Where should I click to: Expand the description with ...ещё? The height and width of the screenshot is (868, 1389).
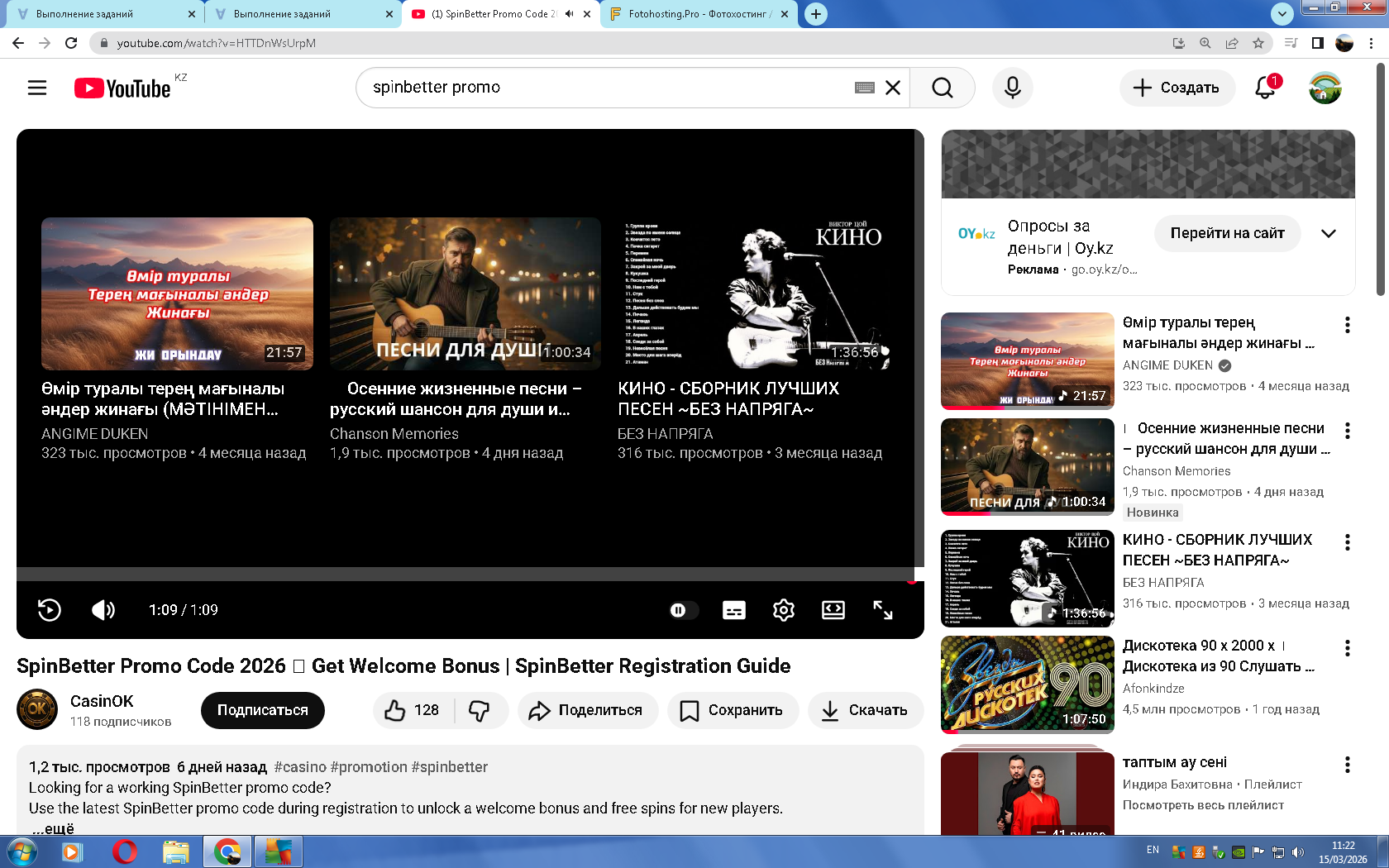click(53, 828)
